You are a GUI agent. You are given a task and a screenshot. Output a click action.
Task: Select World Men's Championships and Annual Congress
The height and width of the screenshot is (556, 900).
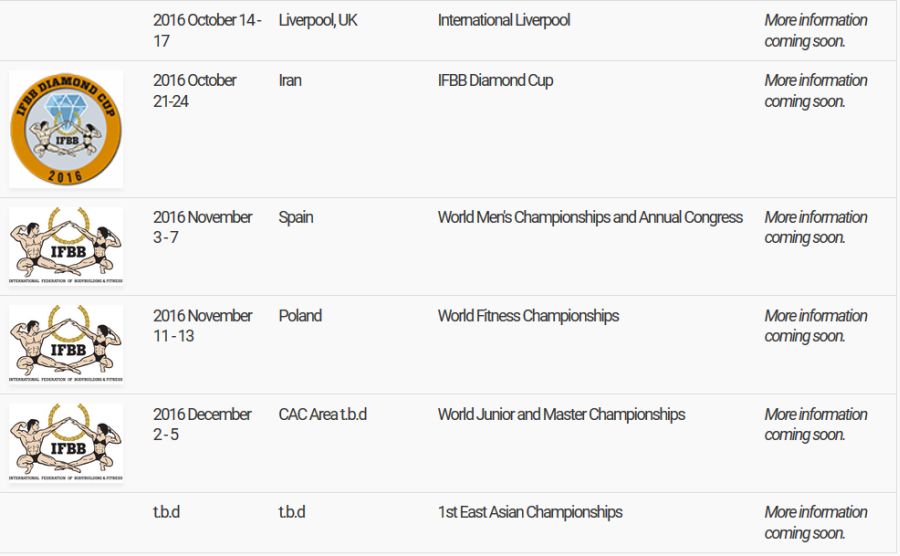tap(590, 217)
